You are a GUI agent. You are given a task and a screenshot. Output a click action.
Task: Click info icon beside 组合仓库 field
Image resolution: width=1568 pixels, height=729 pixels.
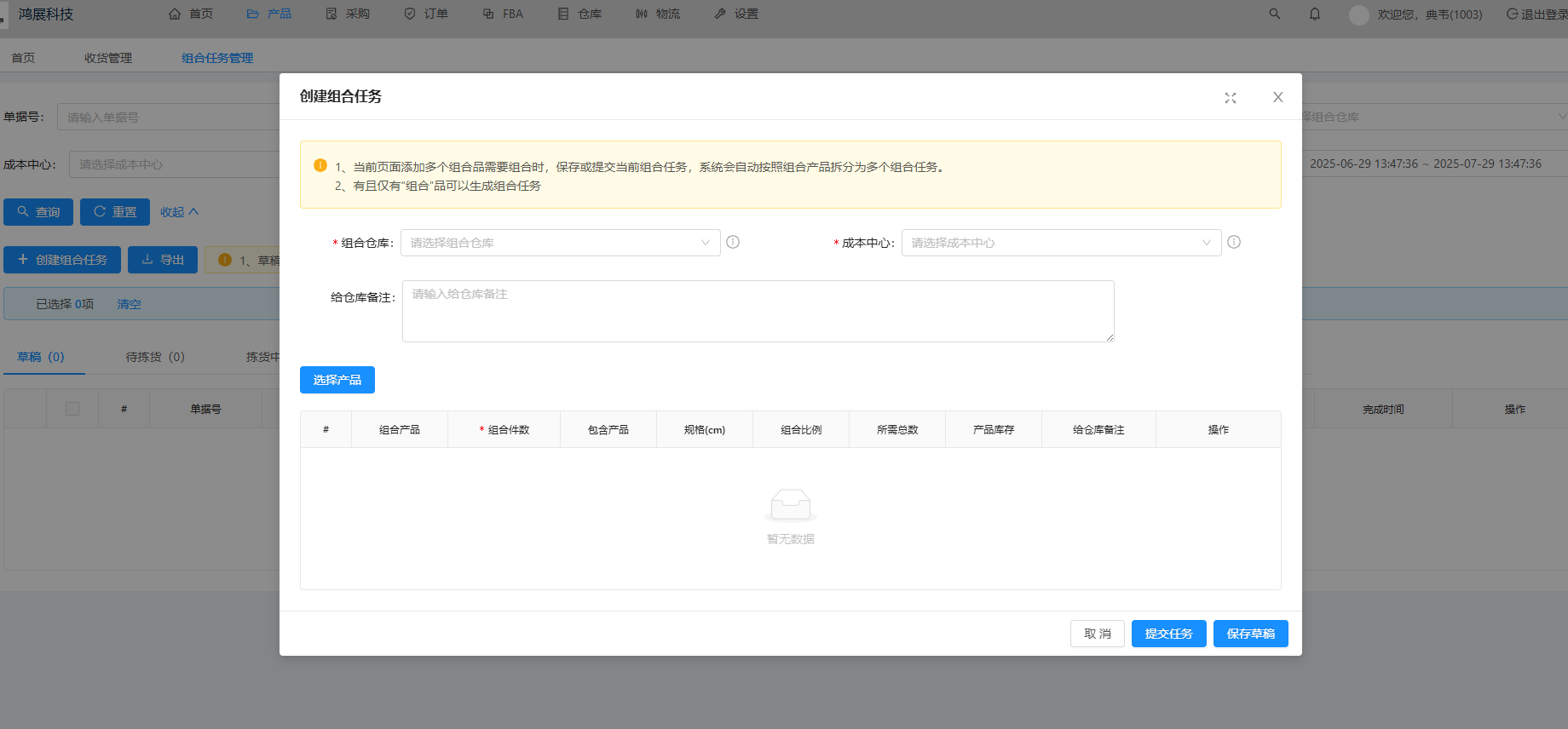(x=733, y=242)
